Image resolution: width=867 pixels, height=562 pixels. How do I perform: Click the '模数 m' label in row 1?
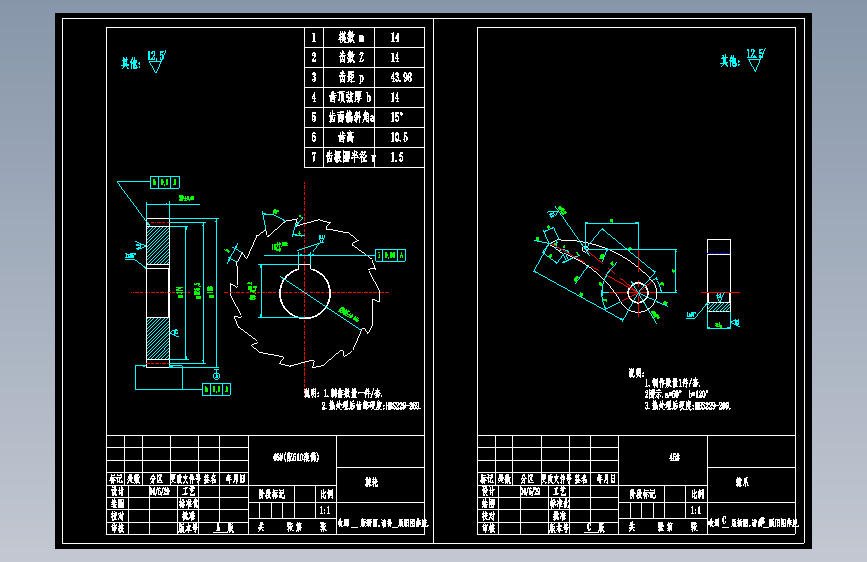coord(351,38)
